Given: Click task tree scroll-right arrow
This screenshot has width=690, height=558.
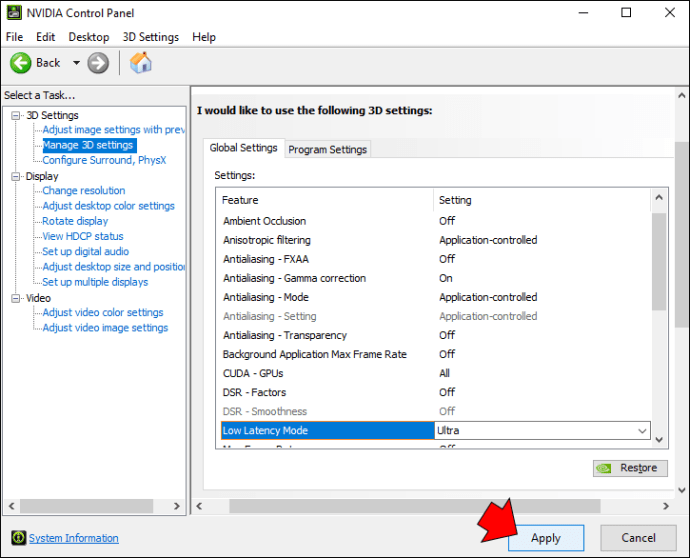Looking at the screenshot, I should pos(176,506).
